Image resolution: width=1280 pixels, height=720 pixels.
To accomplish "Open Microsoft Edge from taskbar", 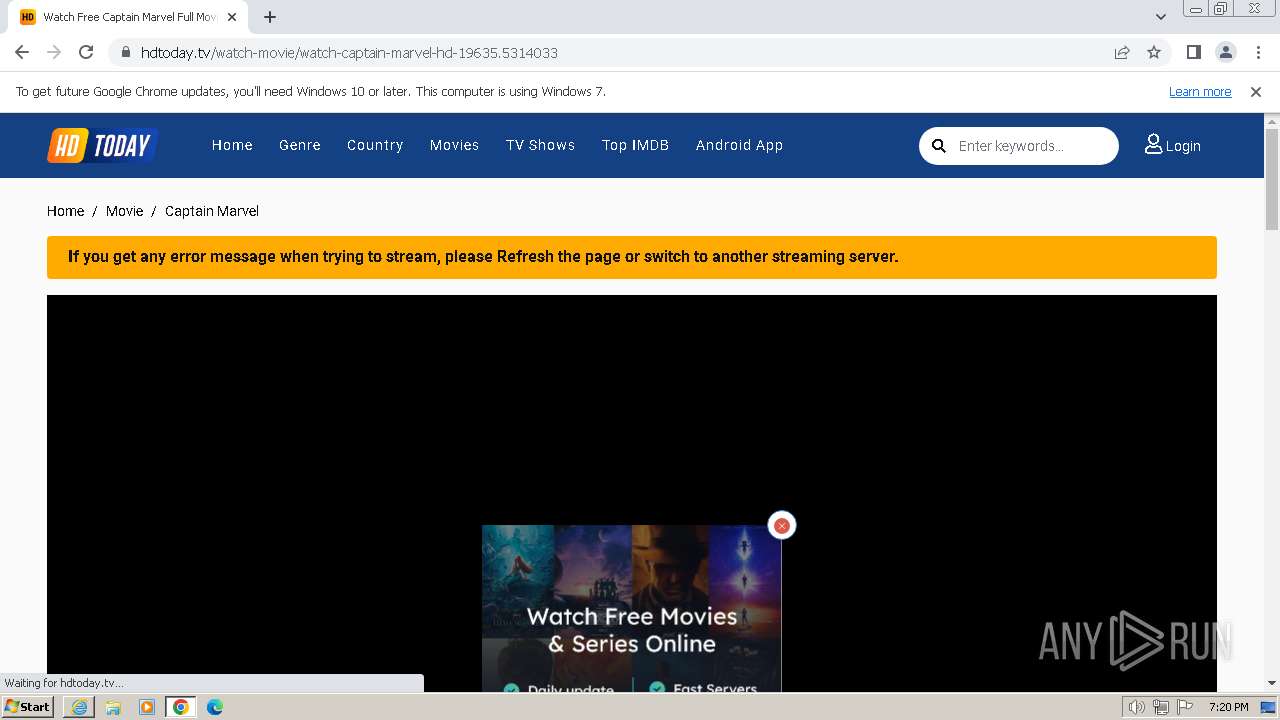I will [x=215, y=707].
